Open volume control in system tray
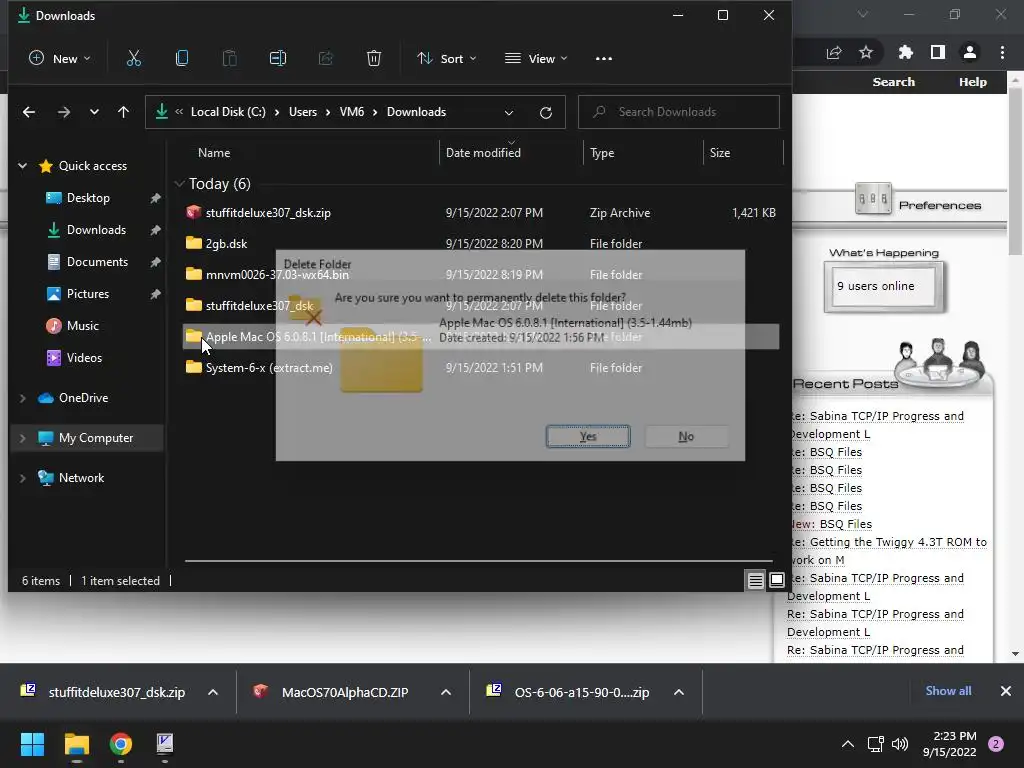1024x768 pixels. (900, 744)
